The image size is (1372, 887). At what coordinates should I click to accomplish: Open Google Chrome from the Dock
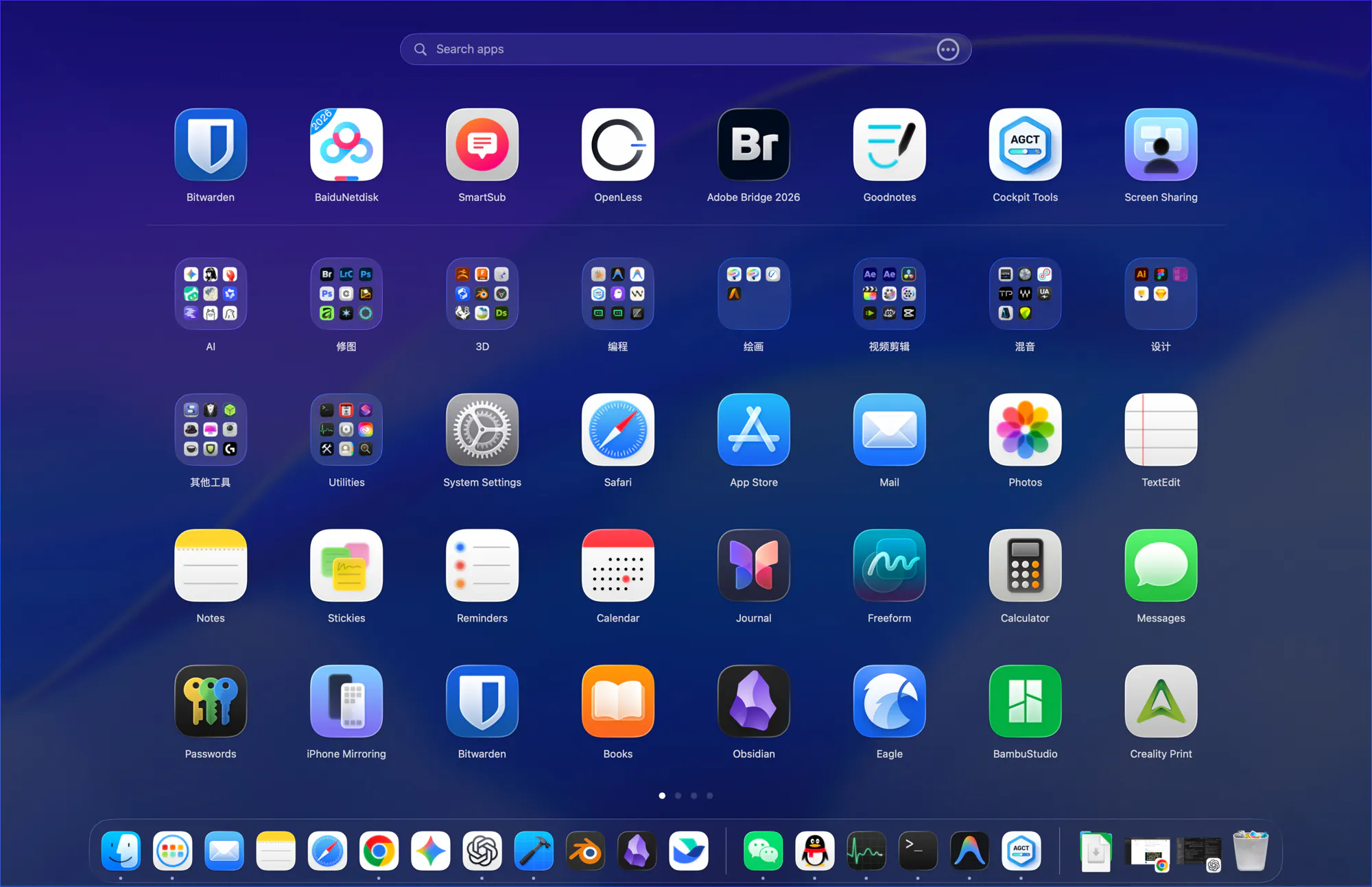pyautogui.click(x=379, y=851)
